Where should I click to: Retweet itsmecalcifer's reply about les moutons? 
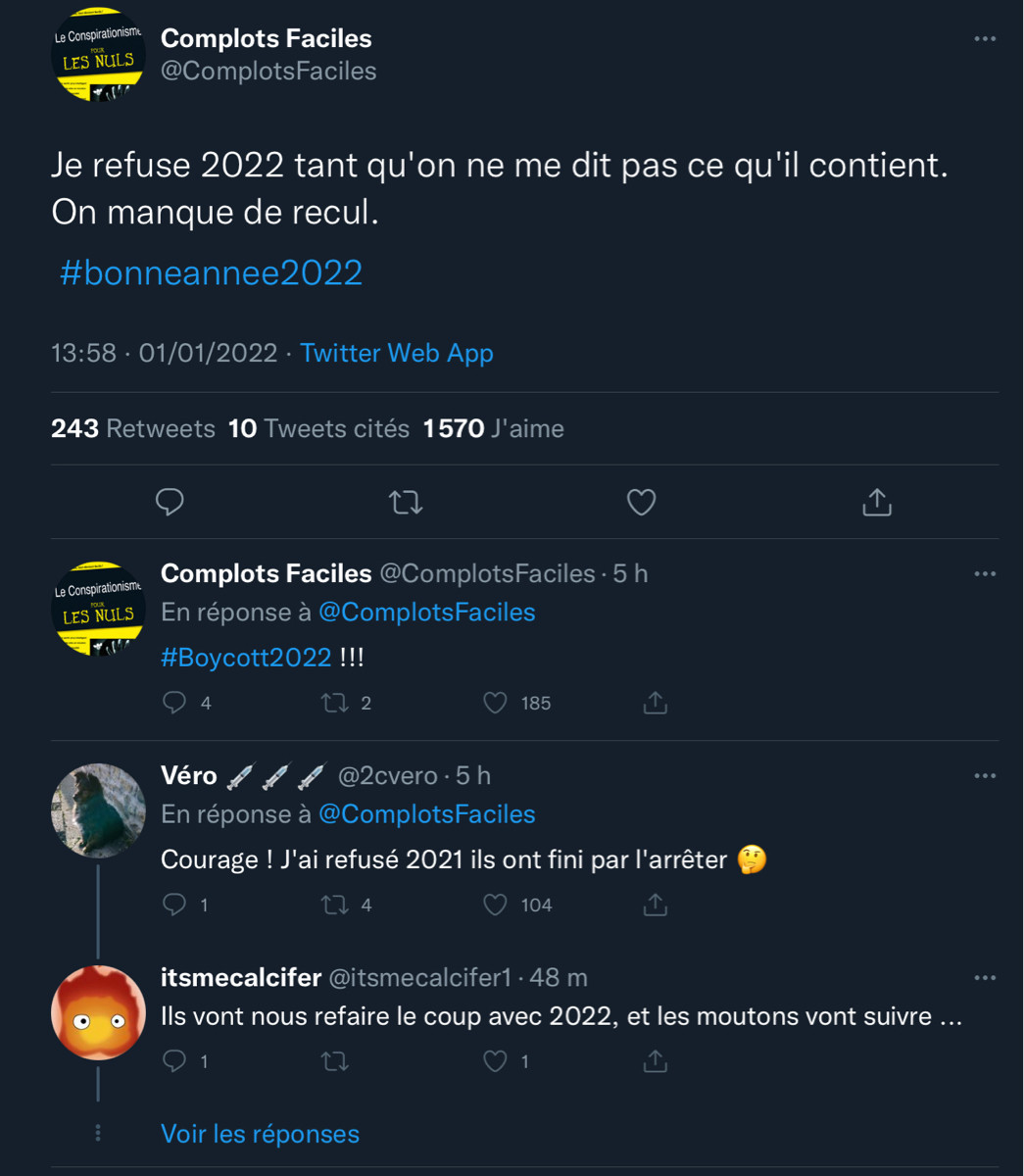click(335, 1061)
